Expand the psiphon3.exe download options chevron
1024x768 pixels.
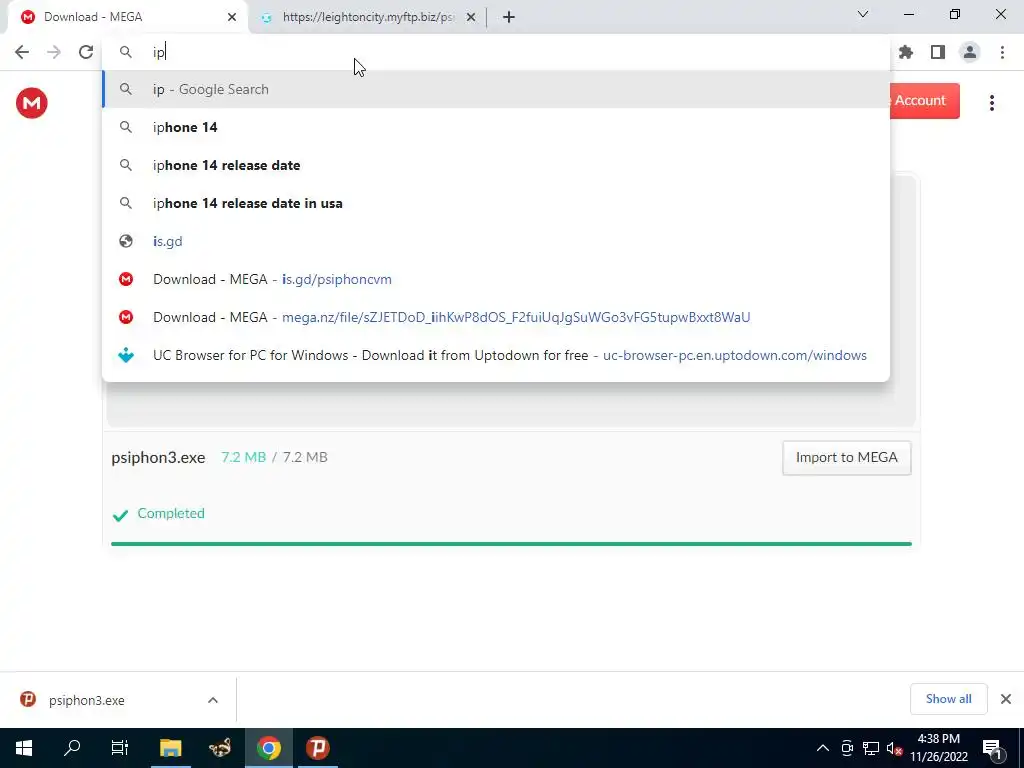coord(213,700)
